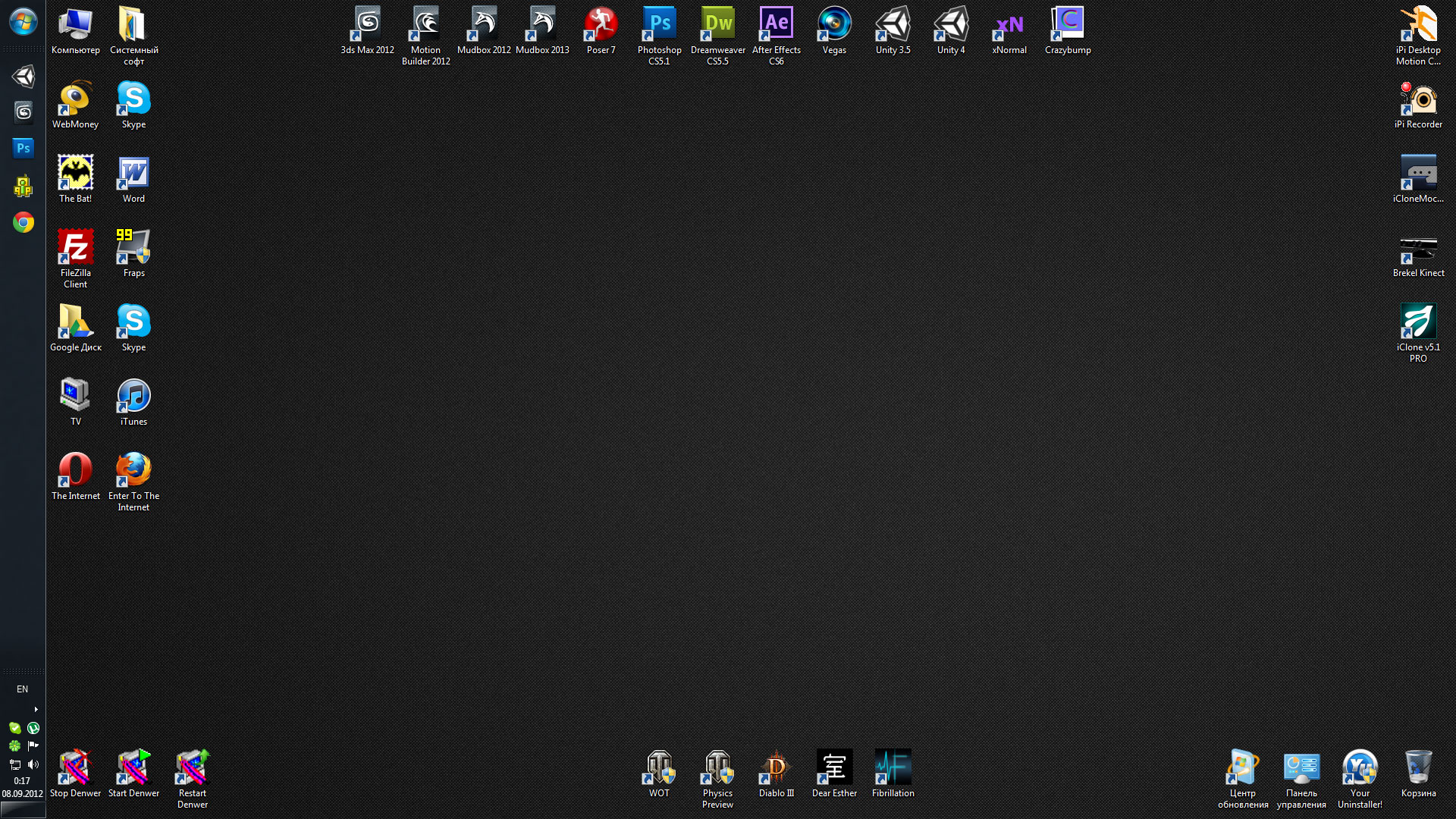The width and height of the screenshot is (1456, 819).
Task: Select the Корзина recycle bin icon
Action: tap(1418, 769)
